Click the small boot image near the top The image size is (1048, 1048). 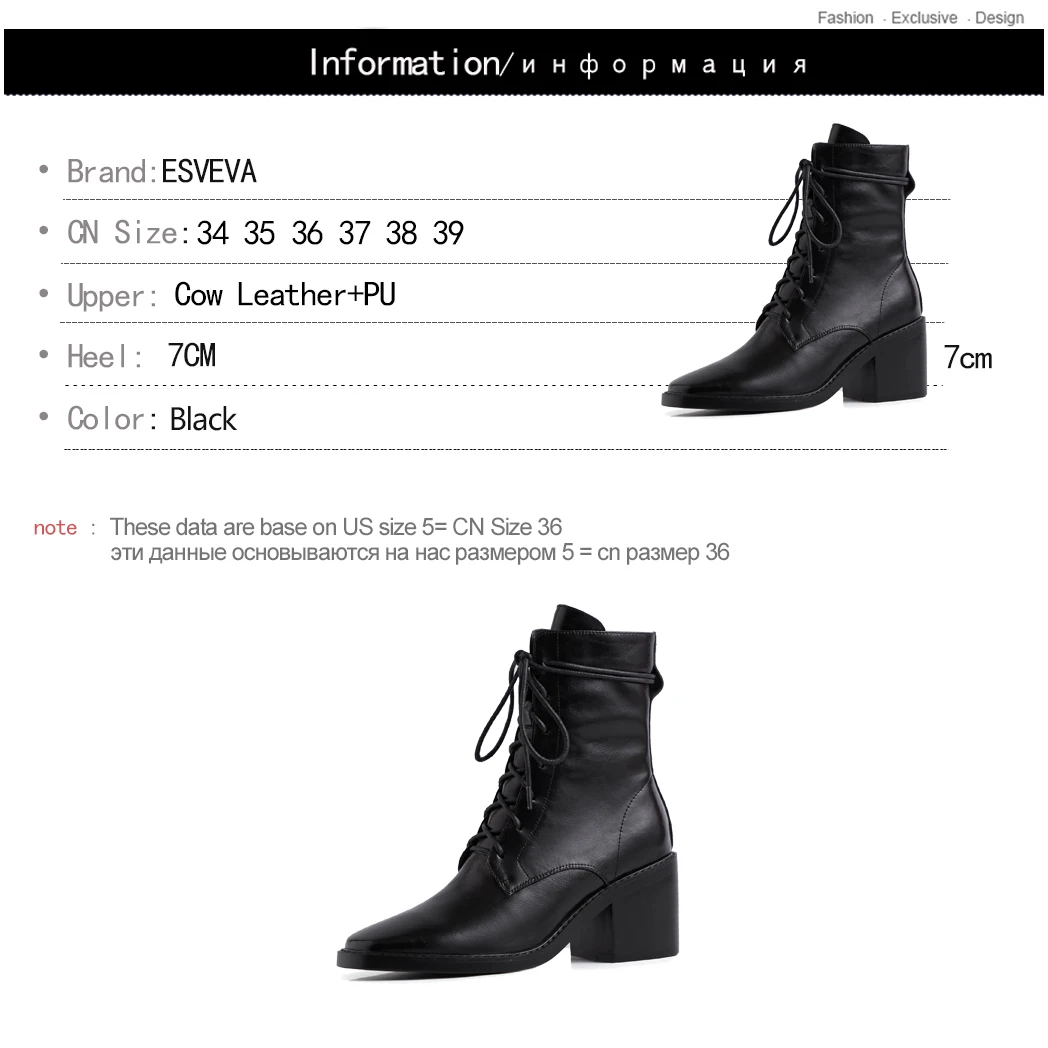794,269
